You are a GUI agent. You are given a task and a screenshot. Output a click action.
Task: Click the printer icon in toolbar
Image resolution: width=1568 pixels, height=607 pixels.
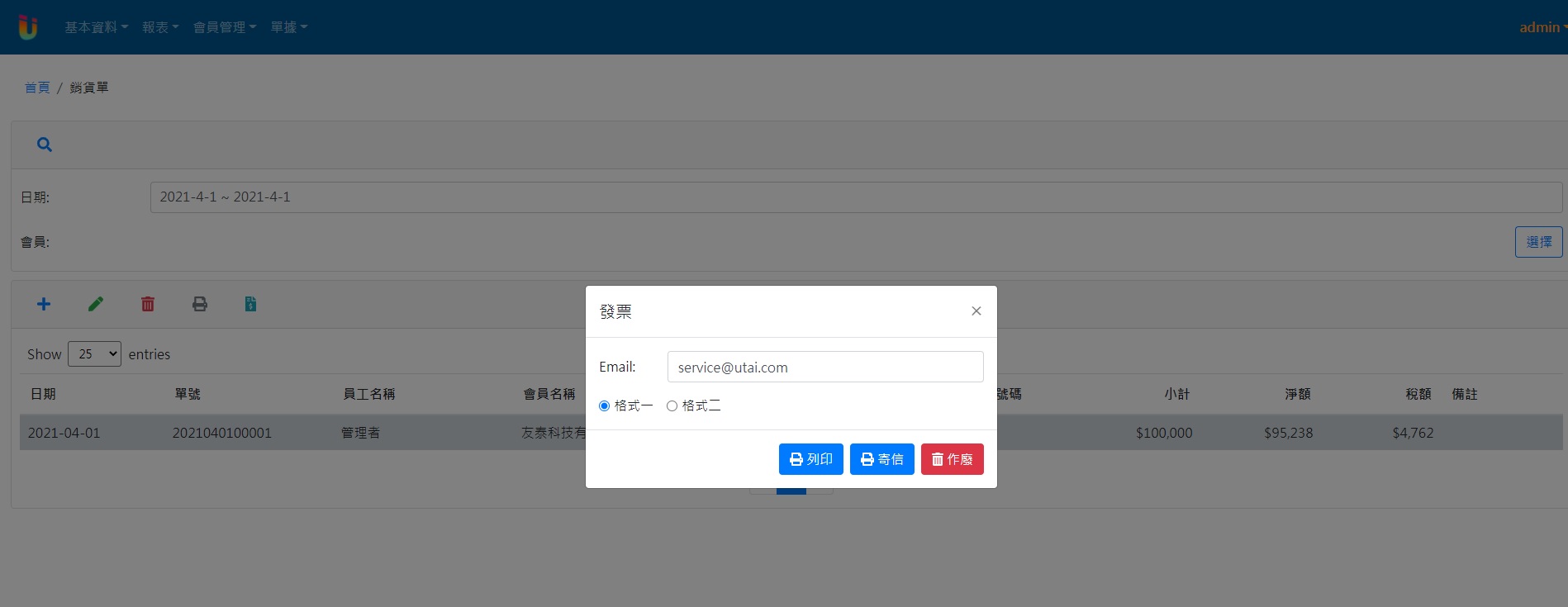[x=200, y=304]
